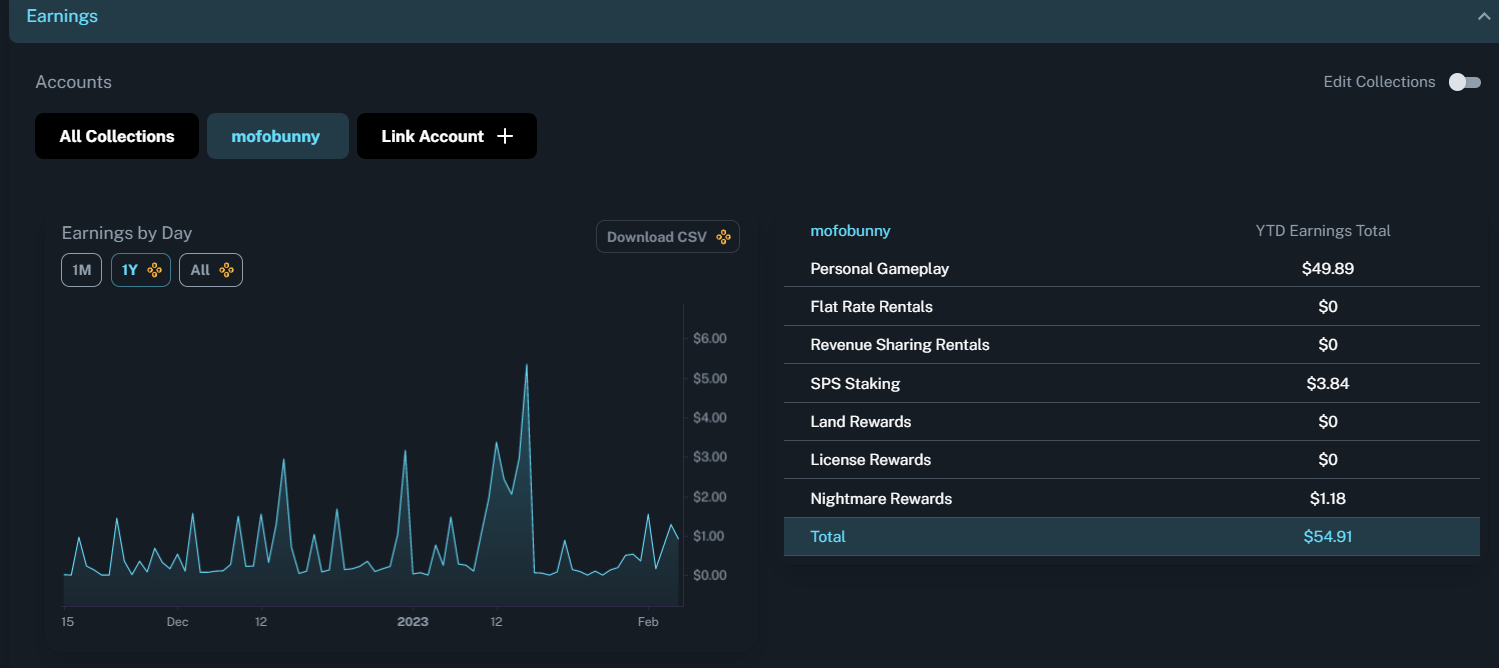Click the premium badge icon on 1Y
1499x668 pixels.
coord(155,270)
